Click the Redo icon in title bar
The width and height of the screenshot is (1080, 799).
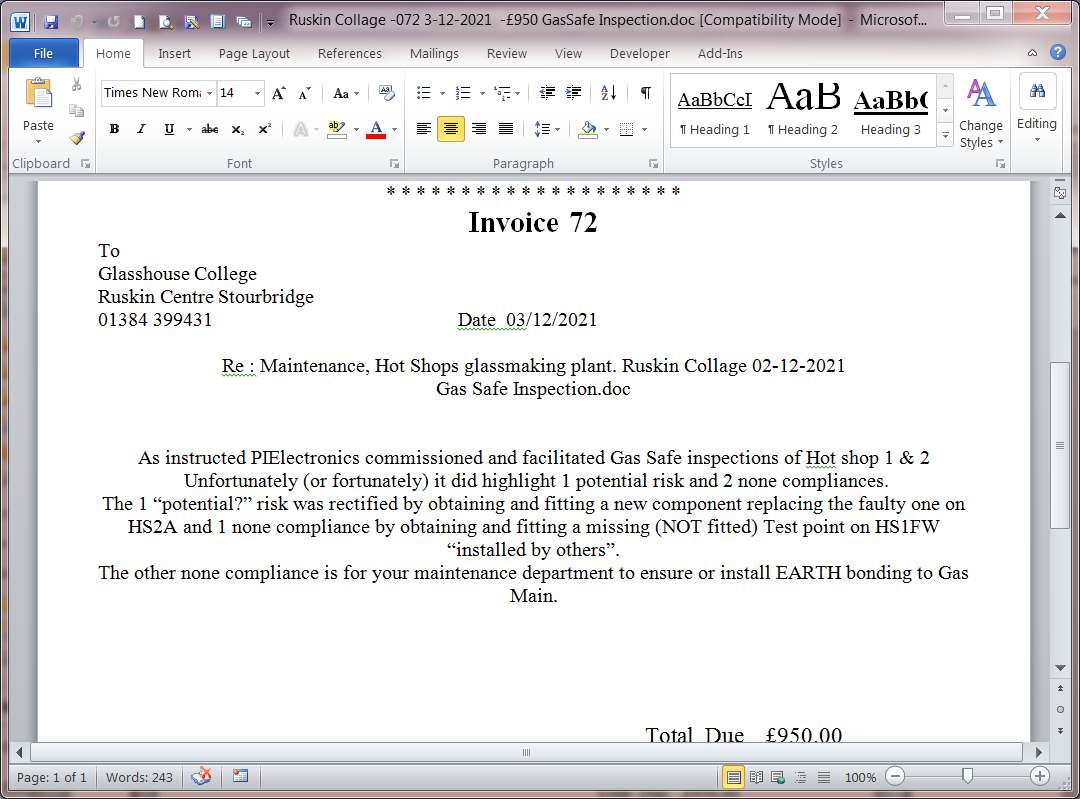[114, 21]
